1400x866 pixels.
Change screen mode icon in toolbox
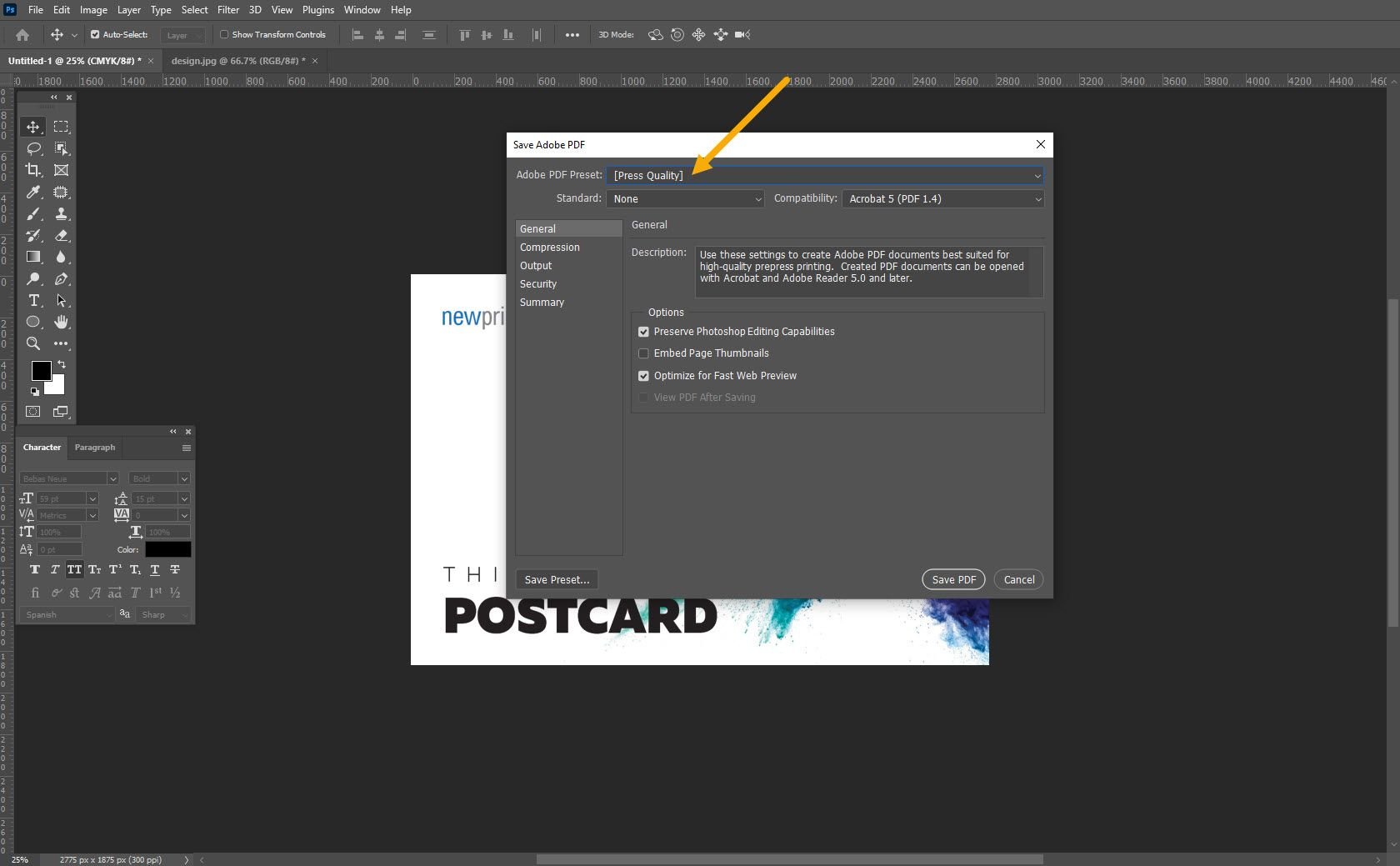click(x=61, y=412)
